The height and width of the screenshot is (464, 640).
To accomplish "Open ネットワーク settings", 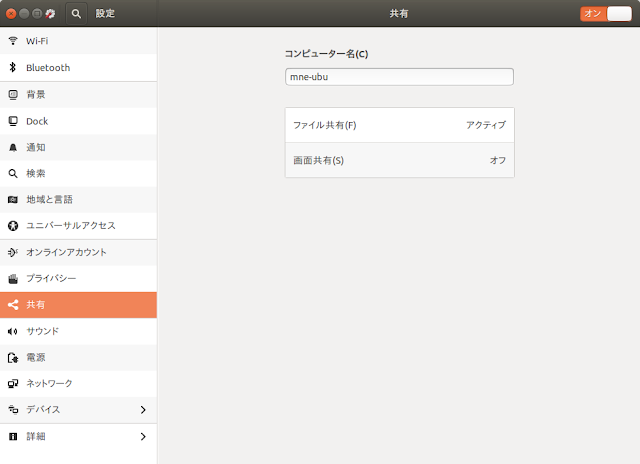I will coord(78,384).
